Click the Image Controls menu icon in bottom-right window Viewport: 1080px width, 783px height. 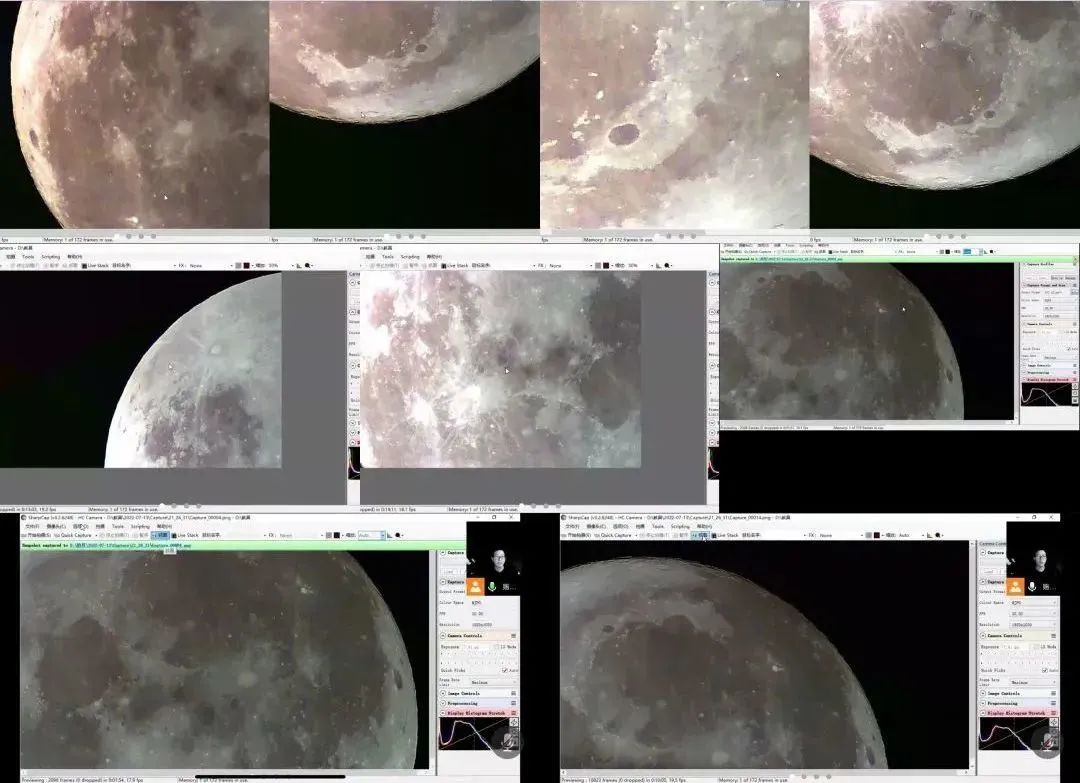click(1053, 693)
